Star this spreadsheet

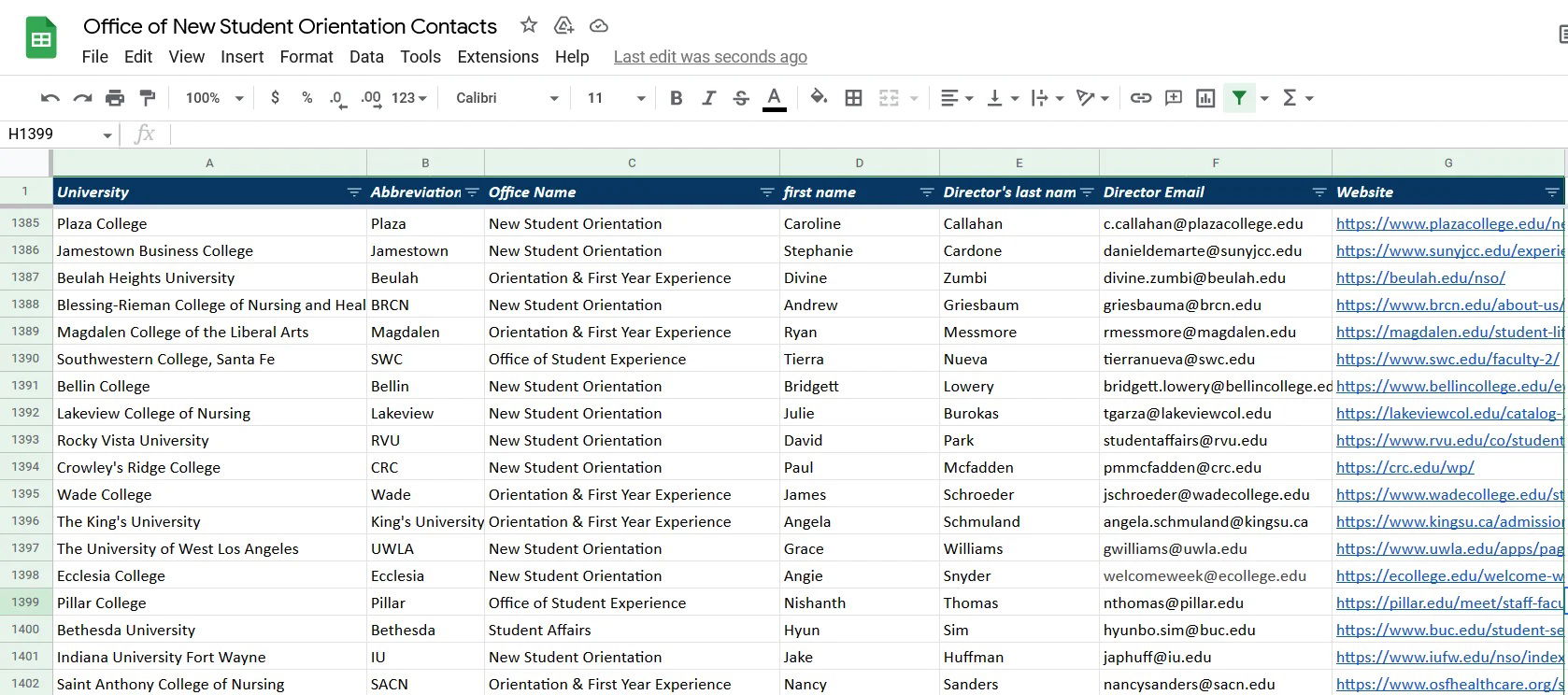529,25
